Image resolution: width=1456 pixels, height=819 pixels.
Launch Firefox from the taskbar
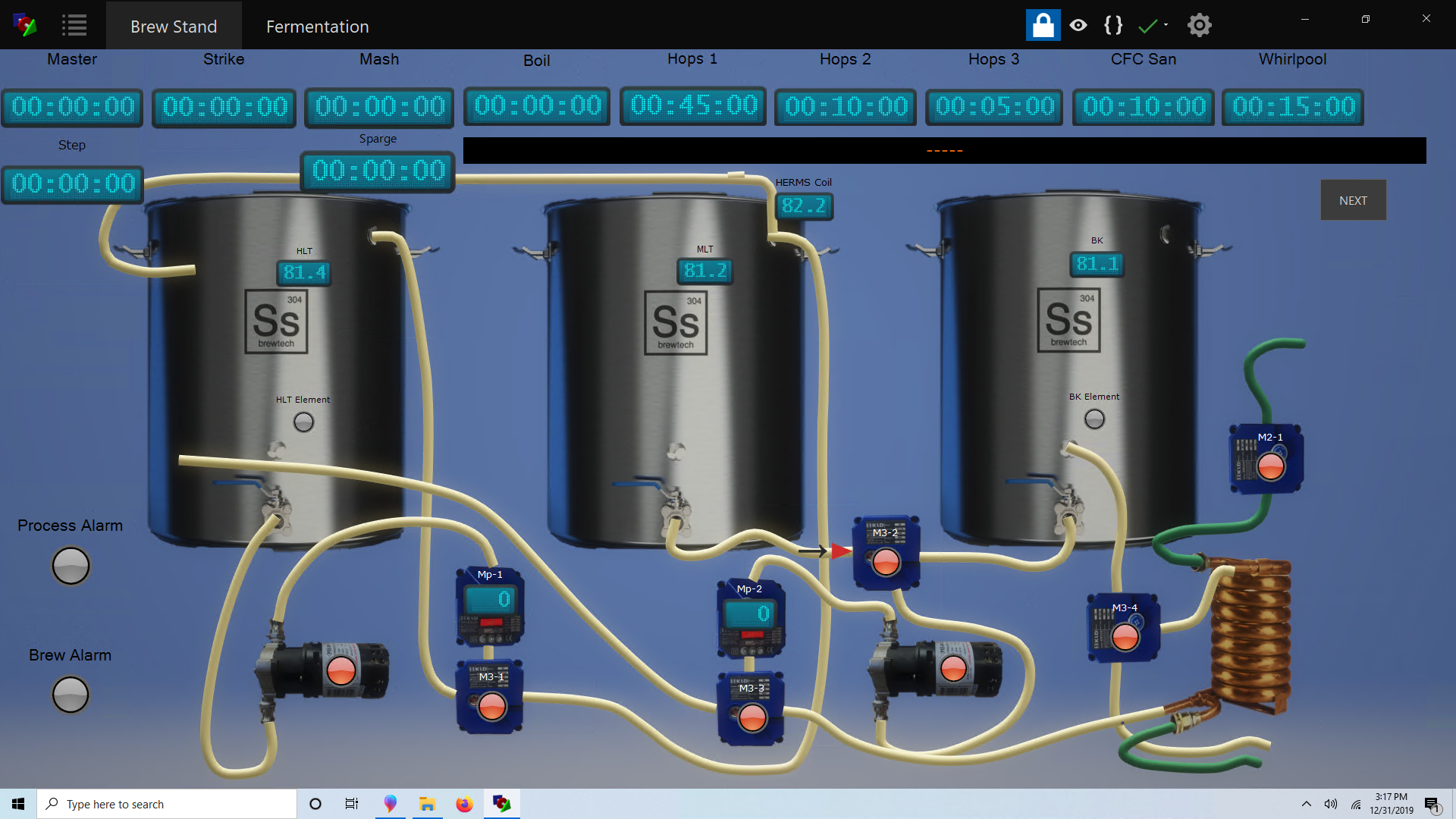464,804
